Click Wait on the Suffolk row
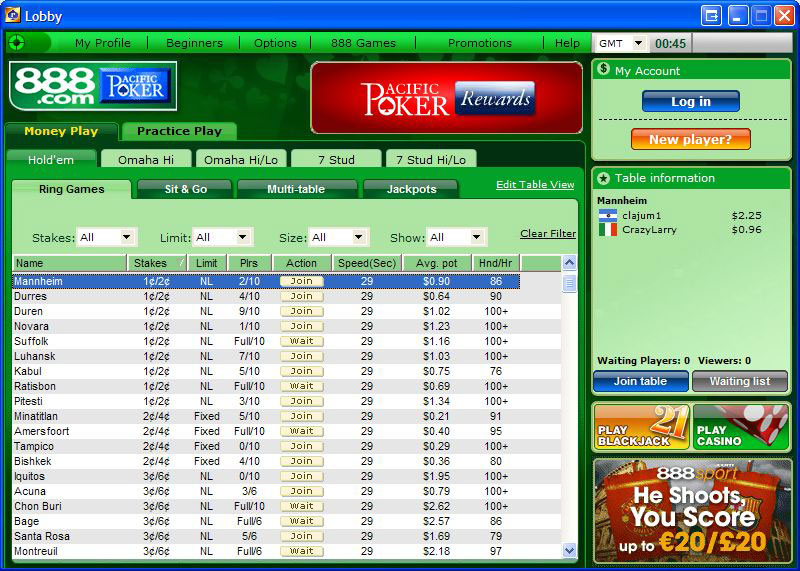The image size is (800, 571). 302,341
